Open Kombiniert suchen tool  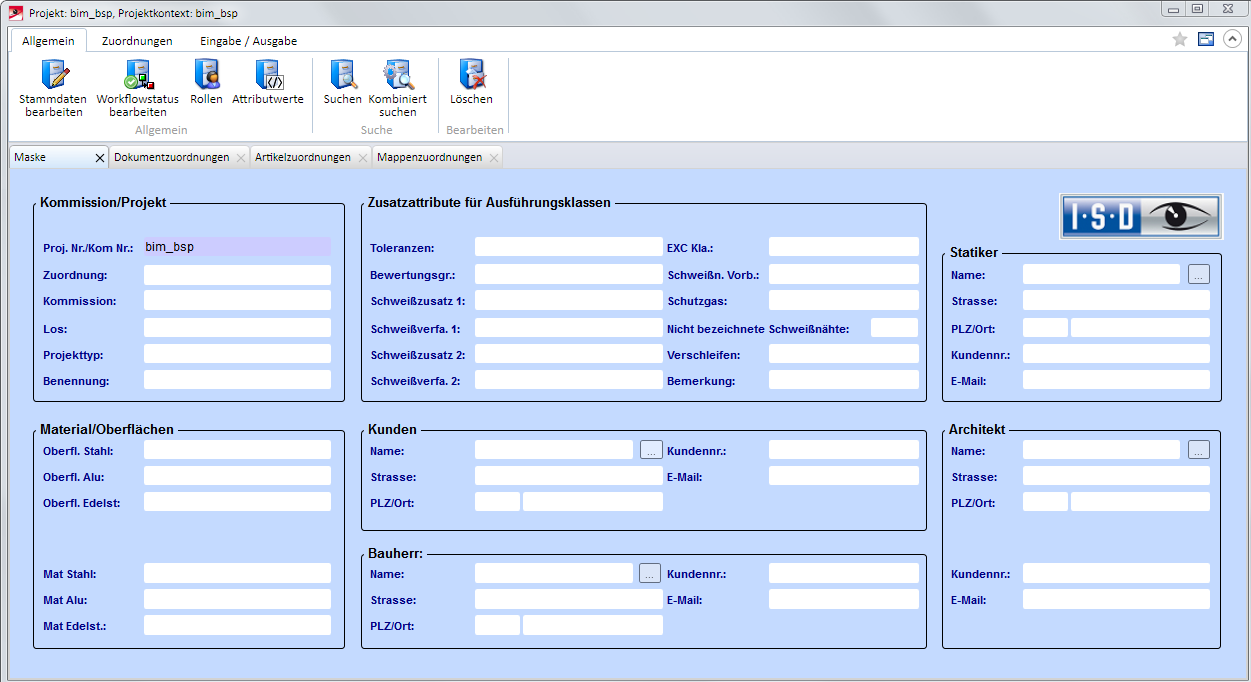397,76
